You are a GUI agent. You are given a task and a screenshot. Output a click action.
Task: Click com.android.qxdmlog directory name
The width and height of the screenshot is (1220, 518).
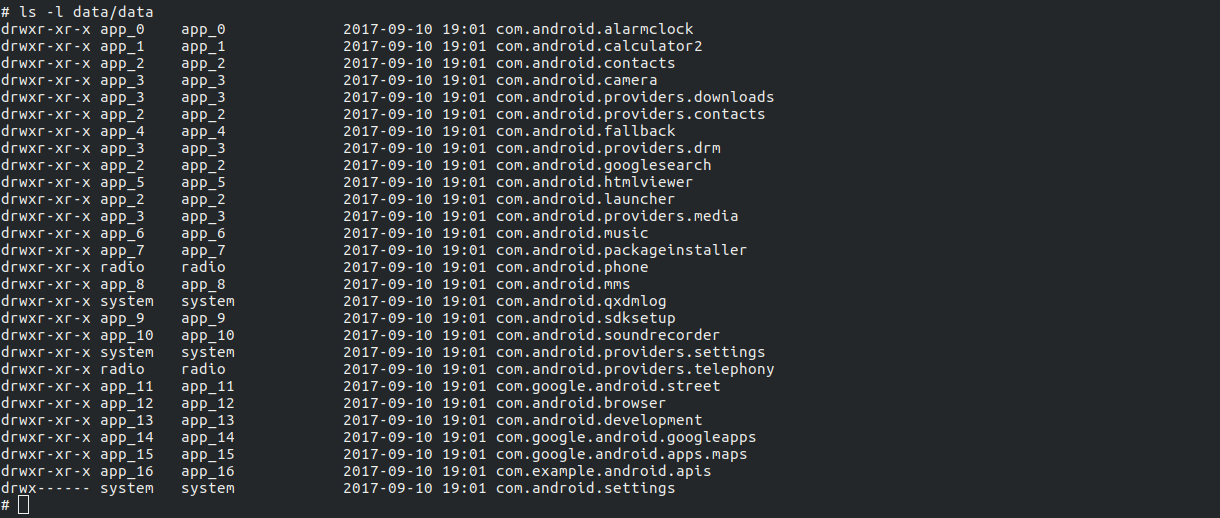(581, 301)
